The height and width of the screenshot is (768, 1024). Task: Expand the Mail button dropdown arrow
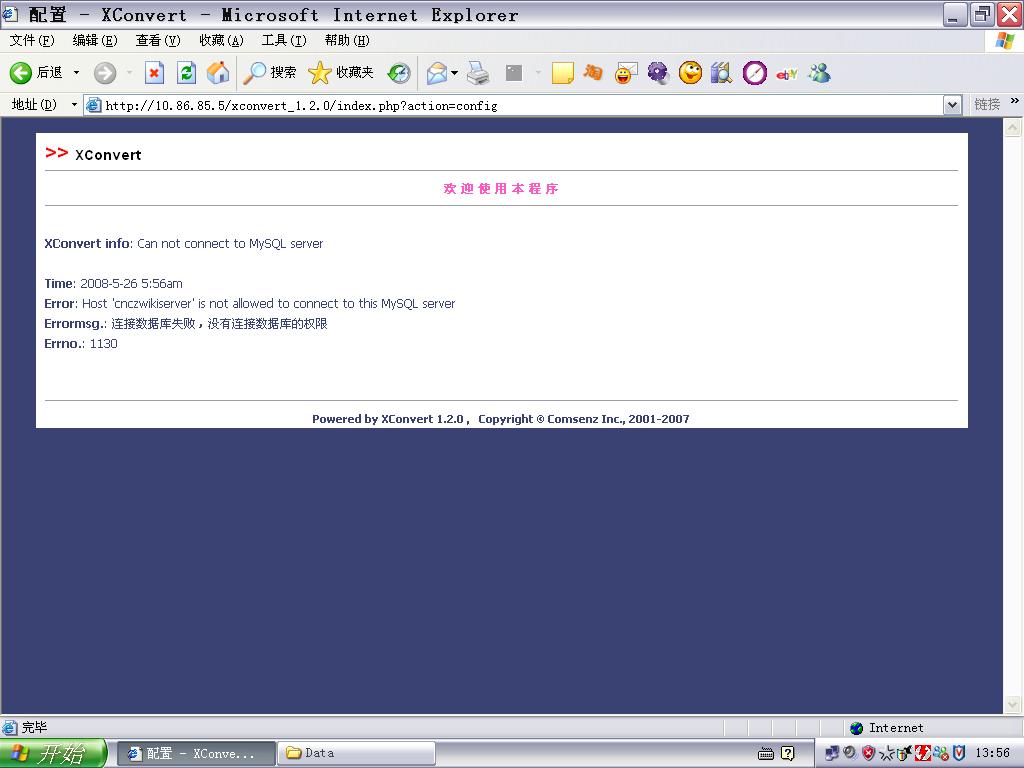[x=455, y=72]
